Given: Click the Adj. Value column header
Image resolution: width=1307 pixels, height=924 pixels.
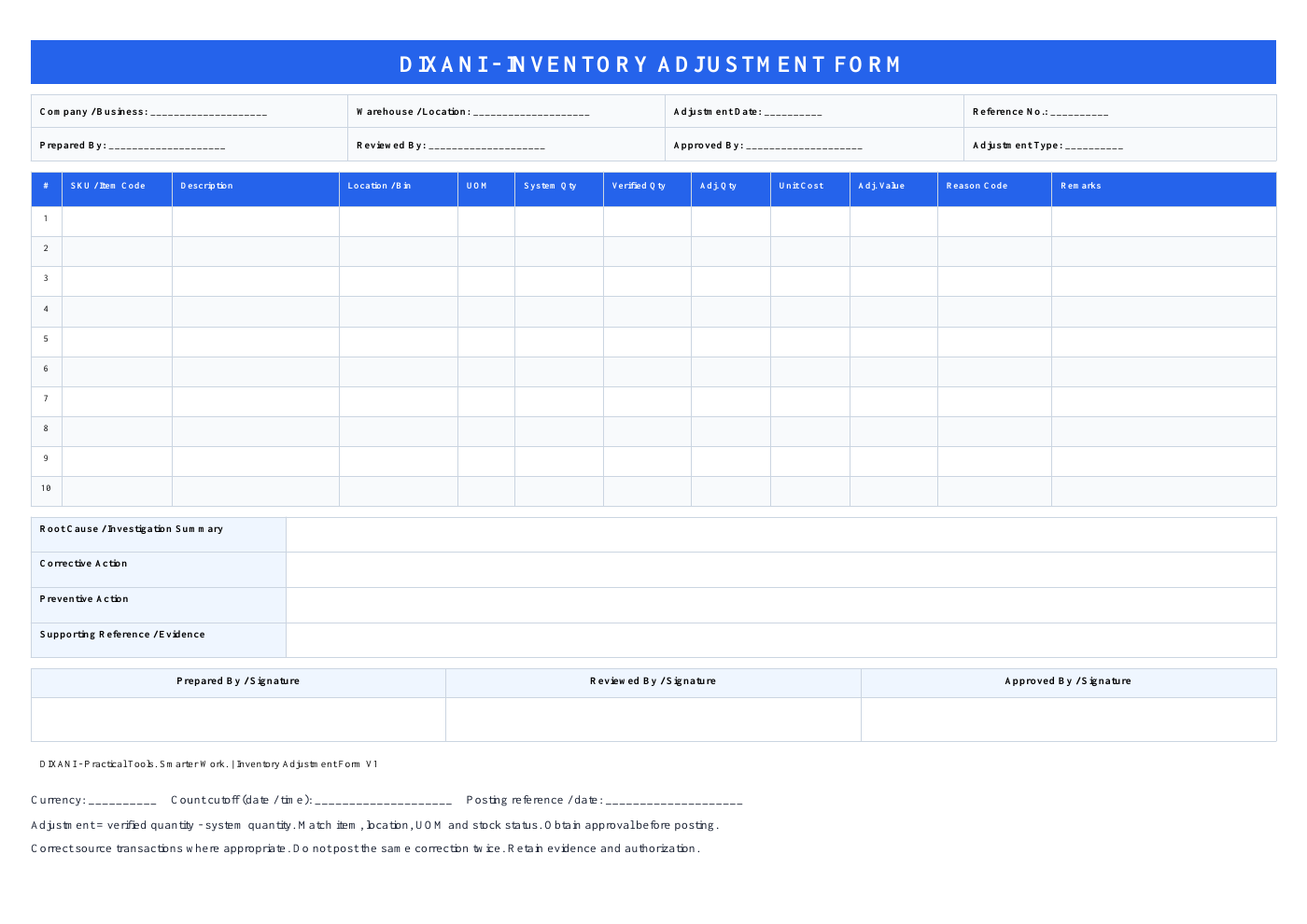Looking at the screenshot, I should click(x=894, y=189).
